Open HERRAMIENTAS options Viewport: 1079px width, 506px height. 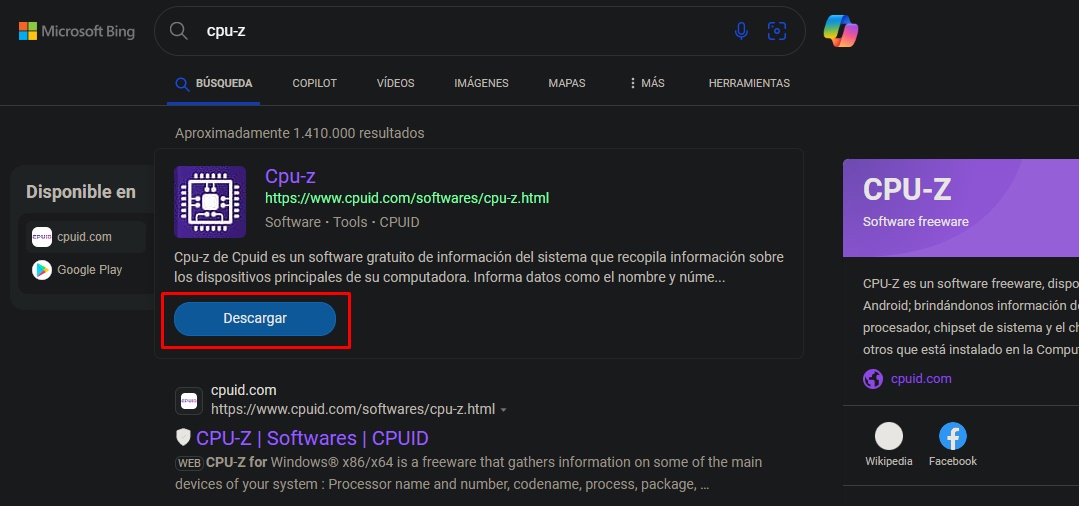[749, 83]
